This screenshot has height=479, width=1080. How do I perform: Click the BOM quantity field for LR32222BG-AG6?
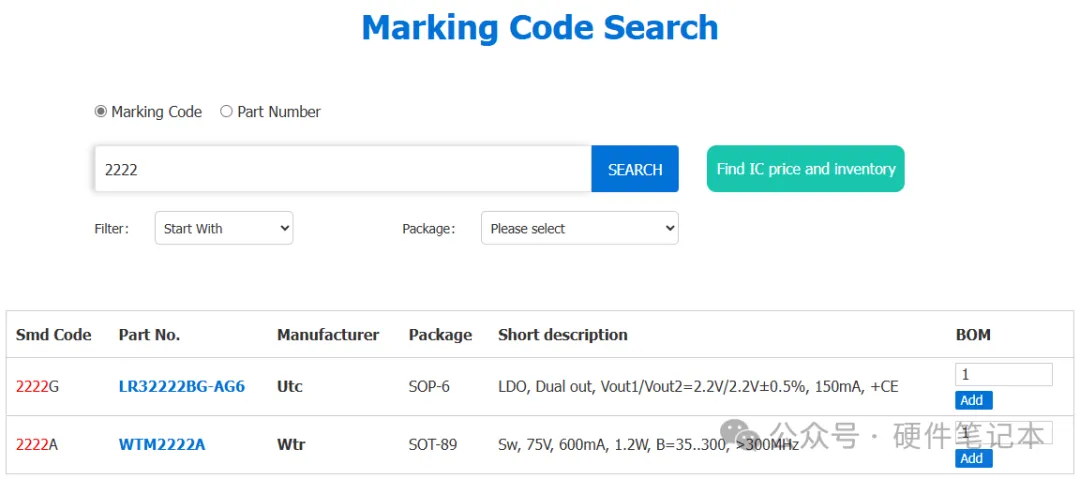pos(1004,374)
